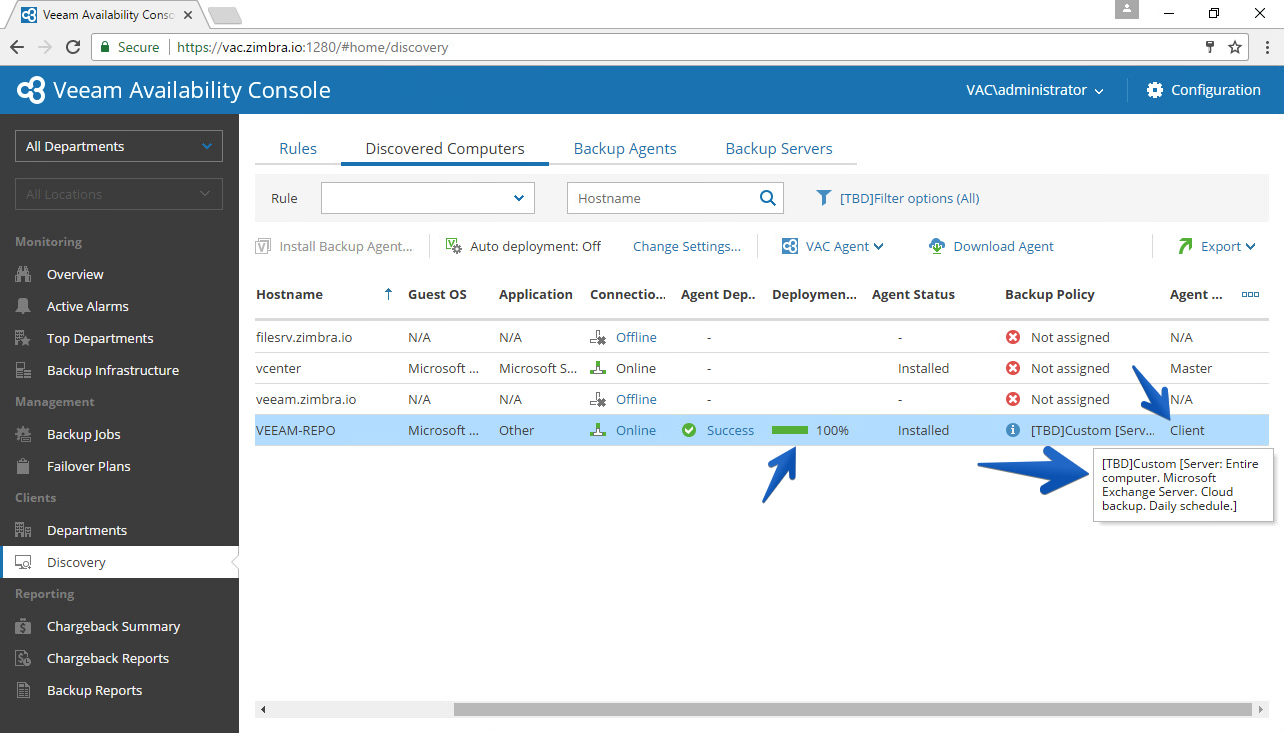Click the green Success check icon
Screen dimensions: 1284x733
point(689,430)
